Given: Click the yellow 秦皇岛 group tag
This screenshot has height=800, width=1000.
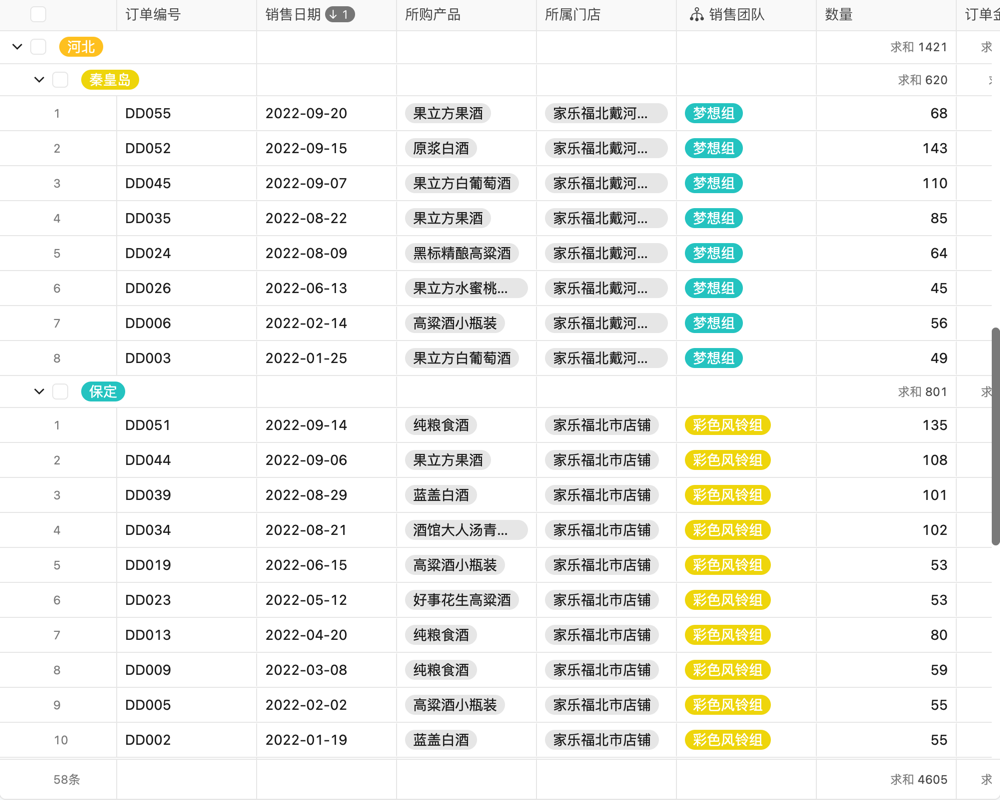Looking at the screenshot, I should click(109, 79).
